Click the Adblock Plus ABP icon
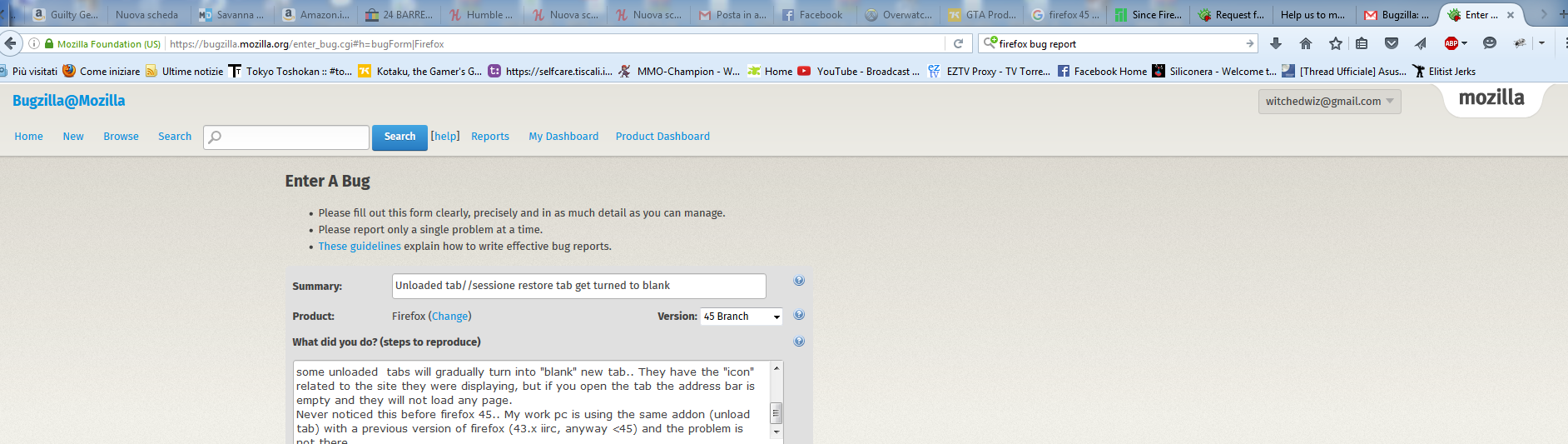This screenshot has width=1568, height=444. [x=1451, y=43]
